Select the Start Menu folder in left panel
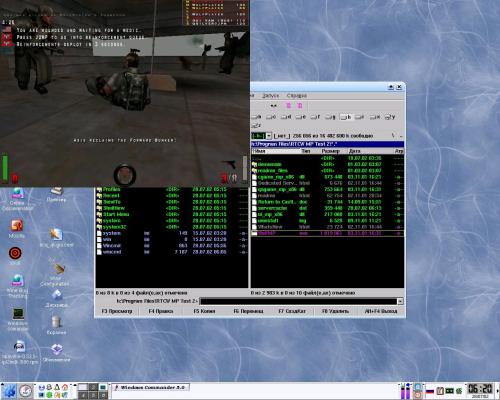The height and width of the screenshot is (400, 500). [x=172, y=214]
